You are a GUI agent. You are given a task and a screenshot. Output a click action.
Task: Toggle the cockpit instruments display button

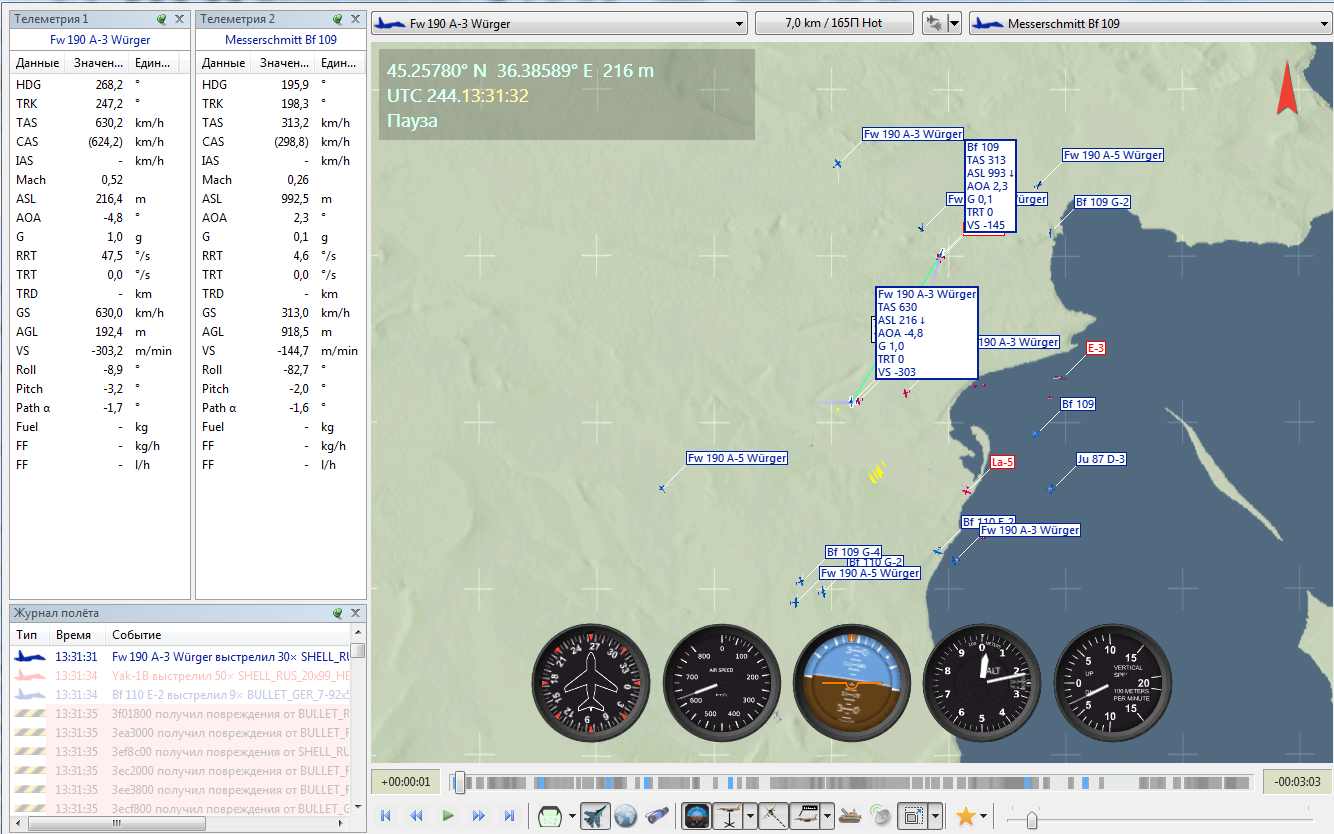click(696, 816)
